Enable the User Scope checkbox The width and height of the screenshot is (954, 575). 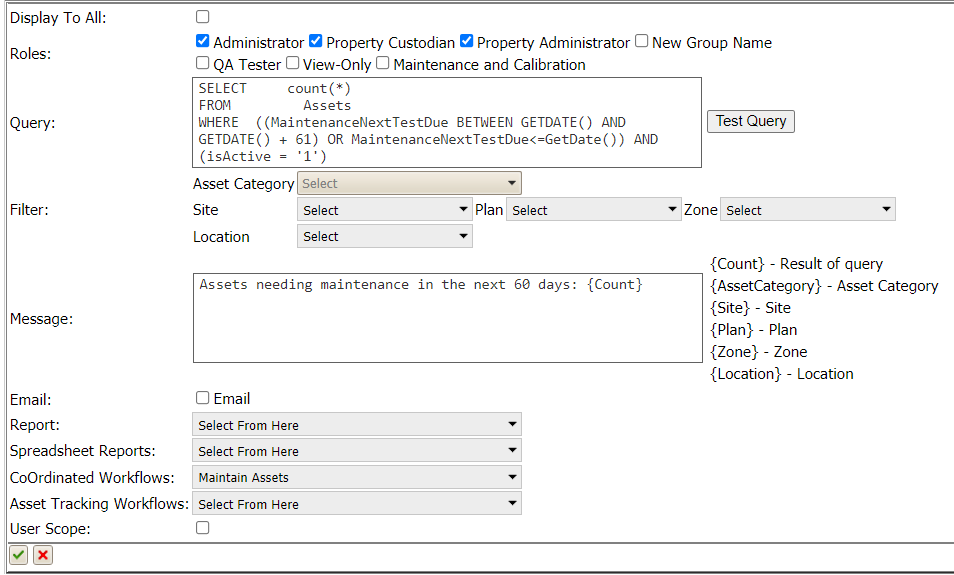click(x=203, y=528)
